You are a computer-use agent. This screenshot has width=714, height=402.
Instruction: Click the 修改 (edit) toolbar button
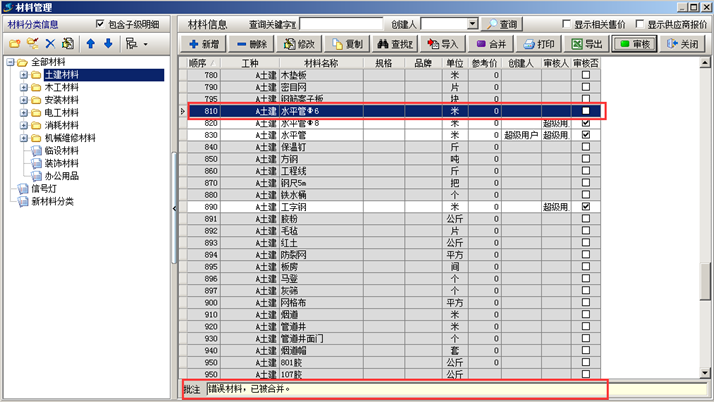(x=299, y=45)
